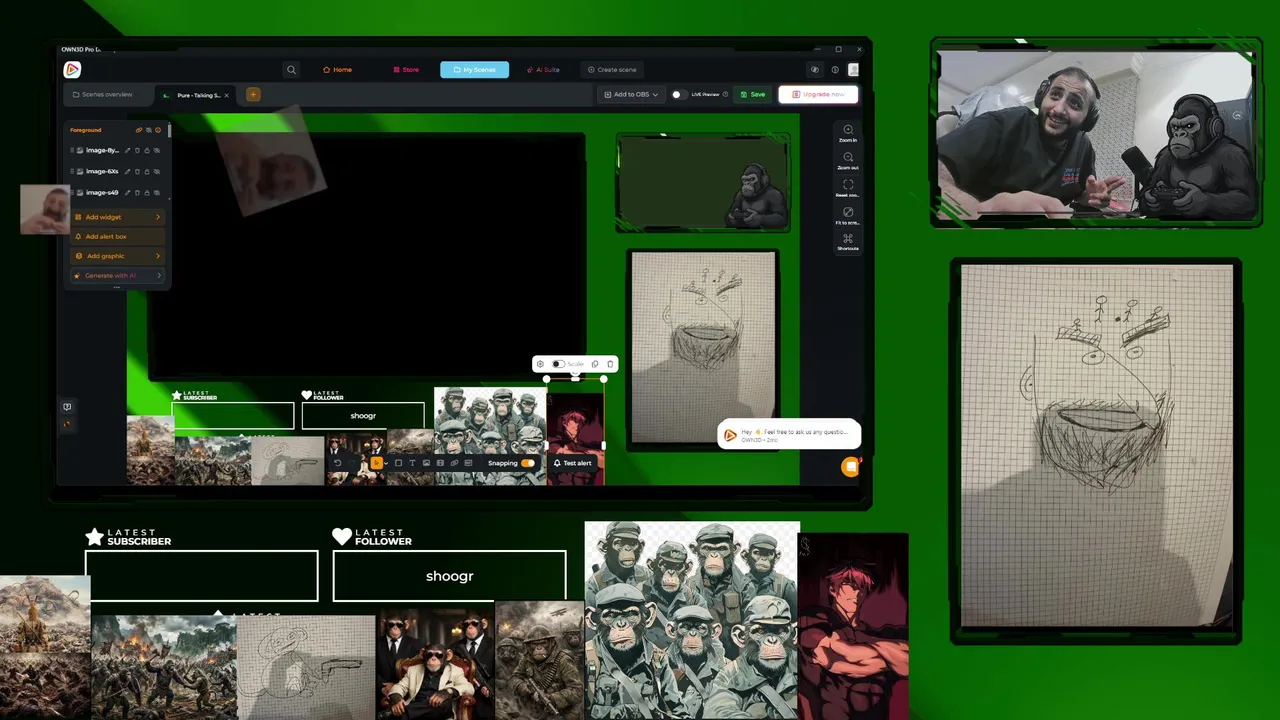Viewport: 1280px width, 720px height.
Task: Open the Shortcuts panel
Action: point(848,242)
